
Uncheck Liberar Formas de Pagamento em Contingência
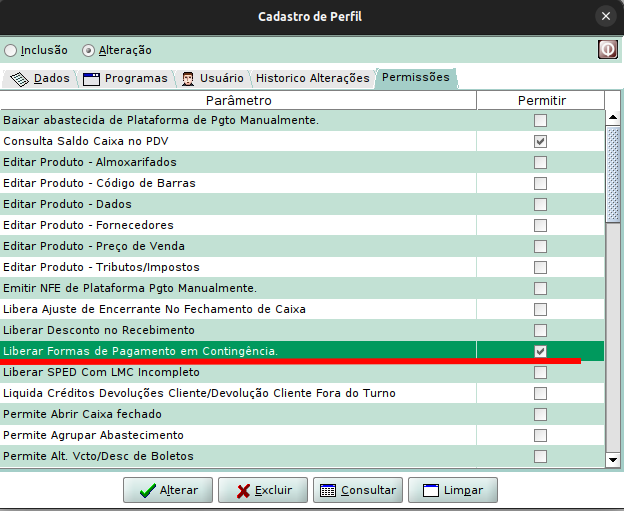pos(540,351)
